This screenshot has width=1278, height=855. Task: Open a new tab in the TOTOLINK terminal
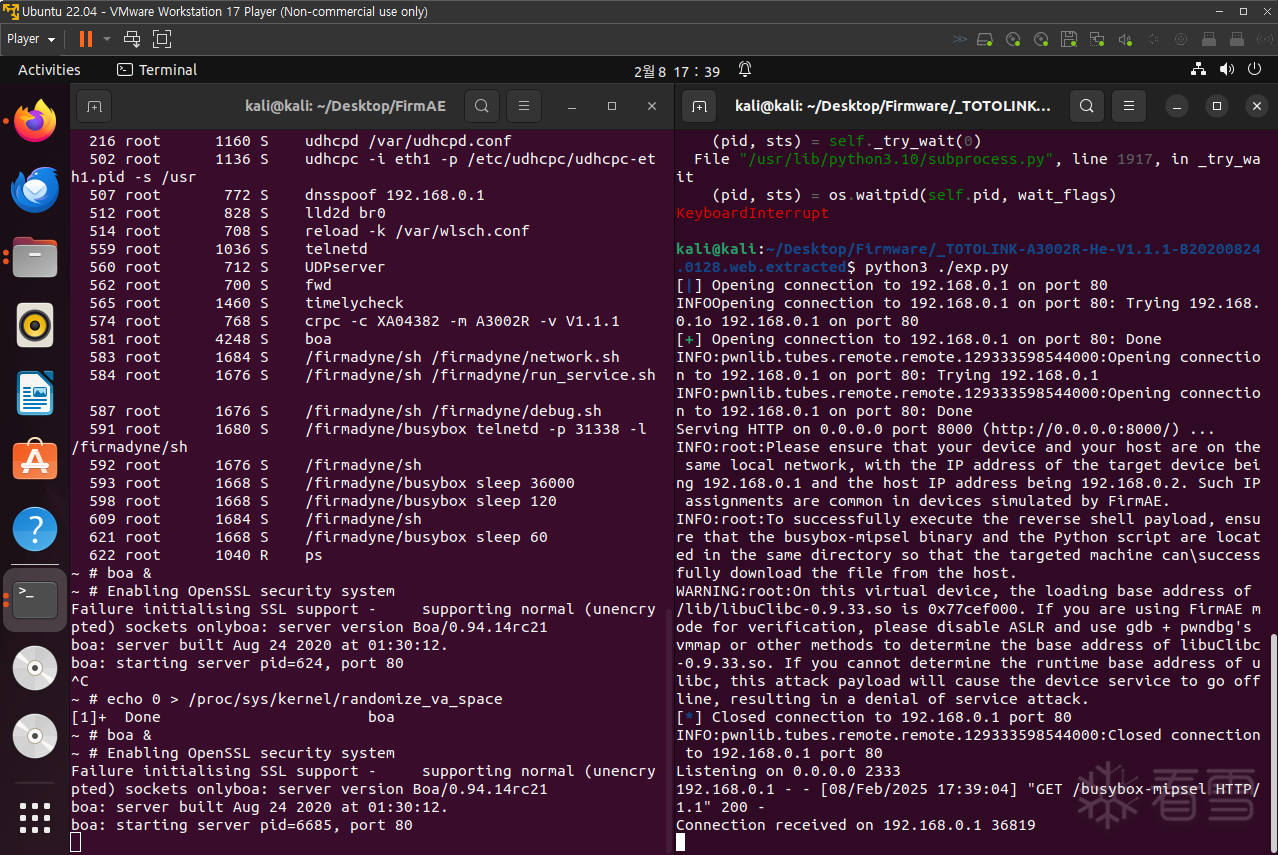pos(699,106)
